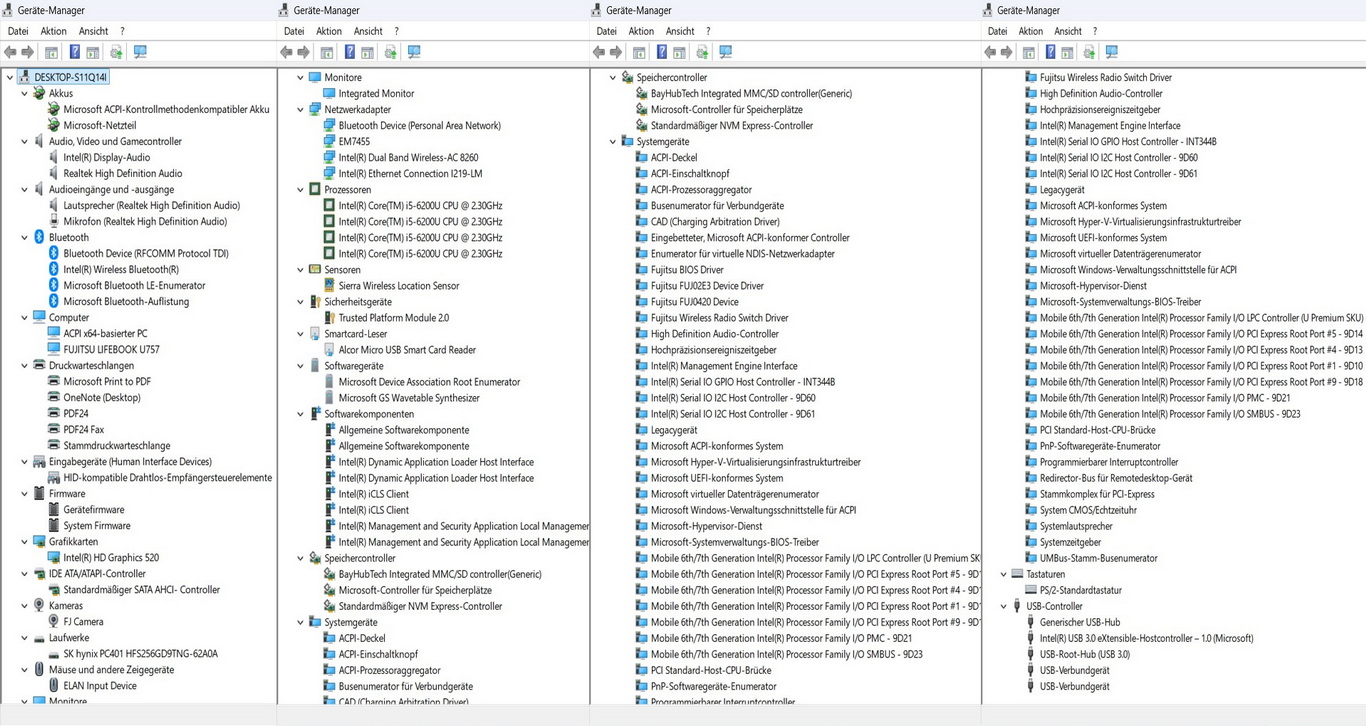
Task: Click the scan for hardware changes icon in the rightmost toolbar
Action: (x=1089, y=52)
